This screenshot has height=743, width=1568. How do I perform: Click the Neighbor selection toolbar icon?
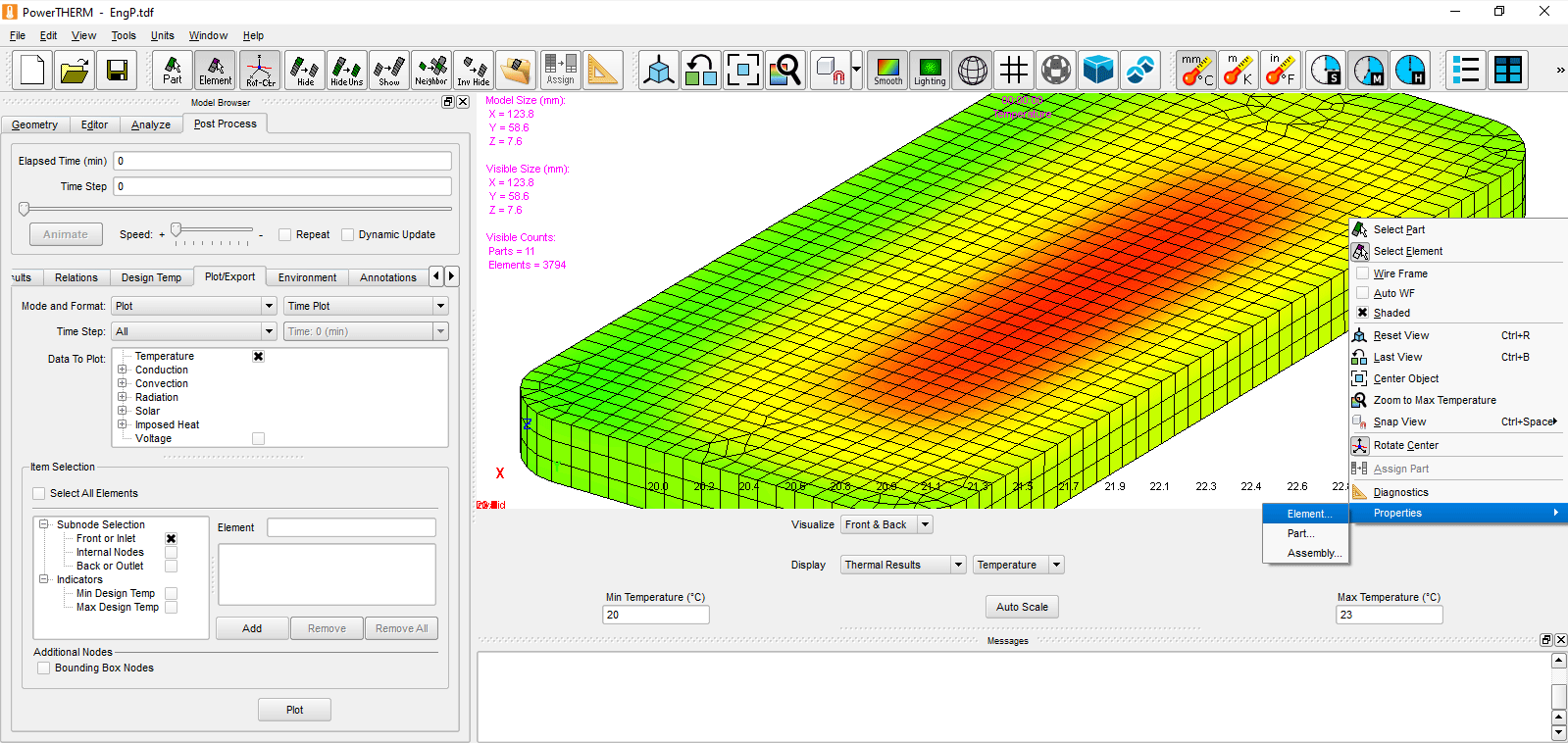(431, 71)
